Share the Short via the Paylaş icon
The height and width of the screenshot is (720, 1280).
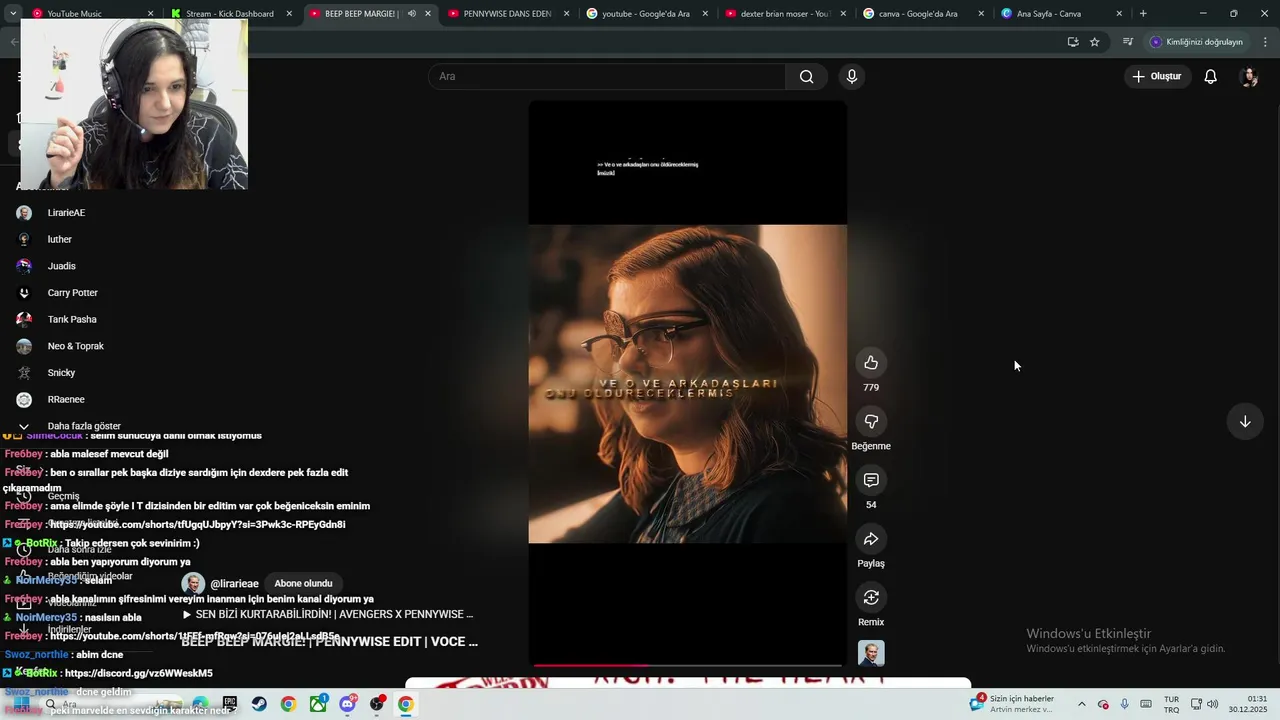871,539
